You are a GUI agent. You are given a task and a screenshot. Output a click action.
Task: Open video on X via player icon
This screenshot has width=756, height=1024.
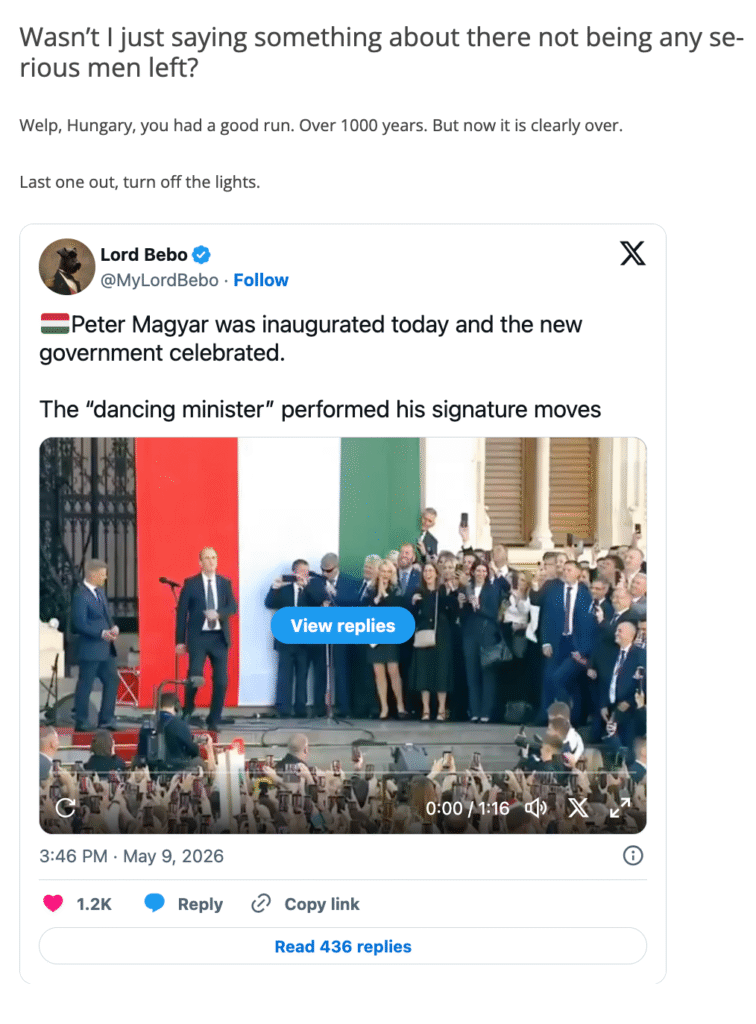coord(578,808)
